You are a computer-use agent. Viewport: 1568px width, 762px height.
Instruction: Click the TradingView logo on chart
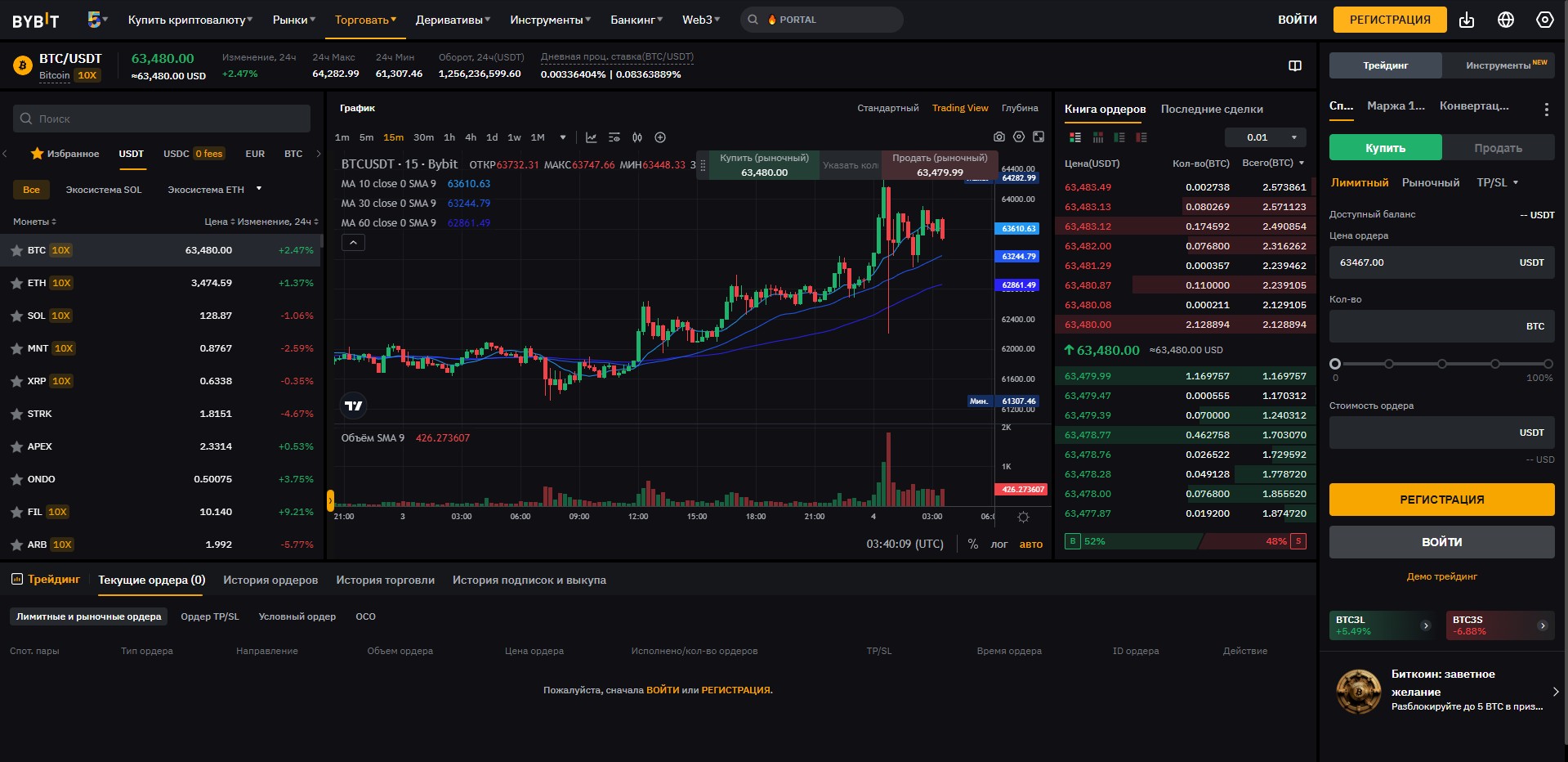[354, 406]
